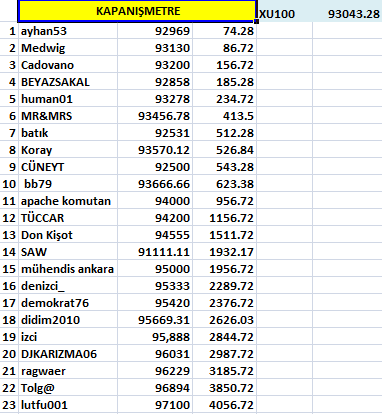This screenshot has height=414, width=382.
Task: Select the 2626.03 difference cell
Action: pyautogui.click(x=225, y=320)
